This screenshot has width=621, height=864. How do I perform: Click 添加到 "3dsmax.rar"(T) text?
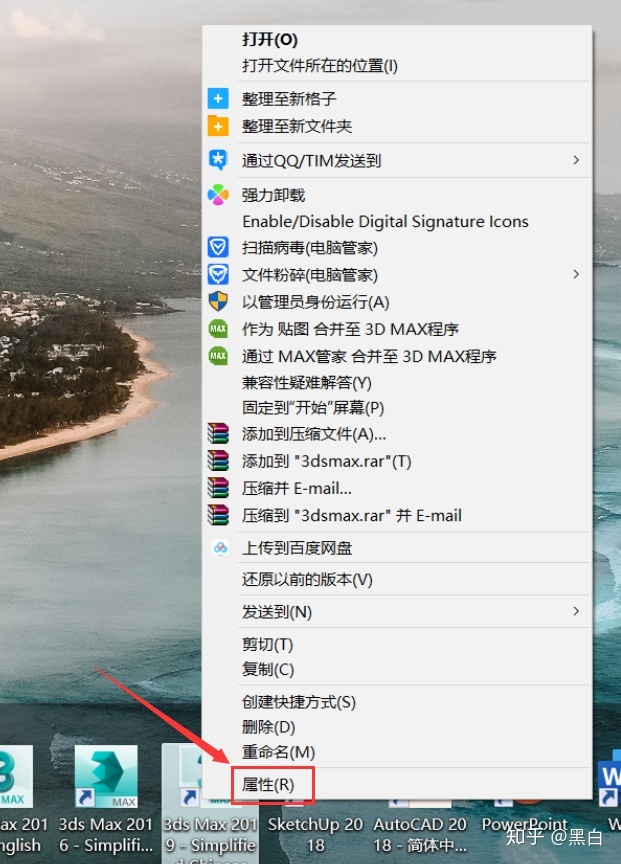coord(326,461)
